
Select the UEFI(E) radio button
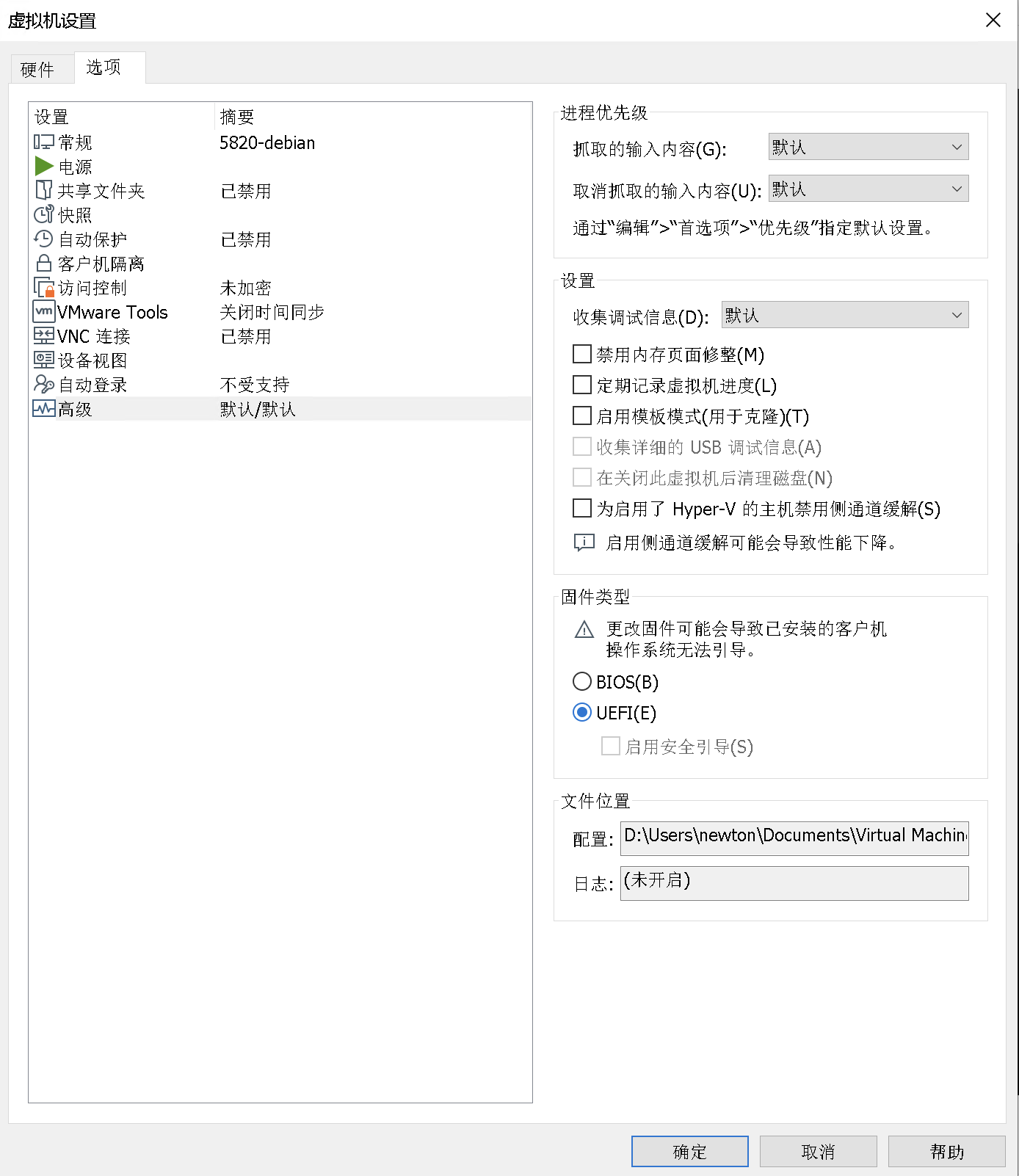[582, 713]
